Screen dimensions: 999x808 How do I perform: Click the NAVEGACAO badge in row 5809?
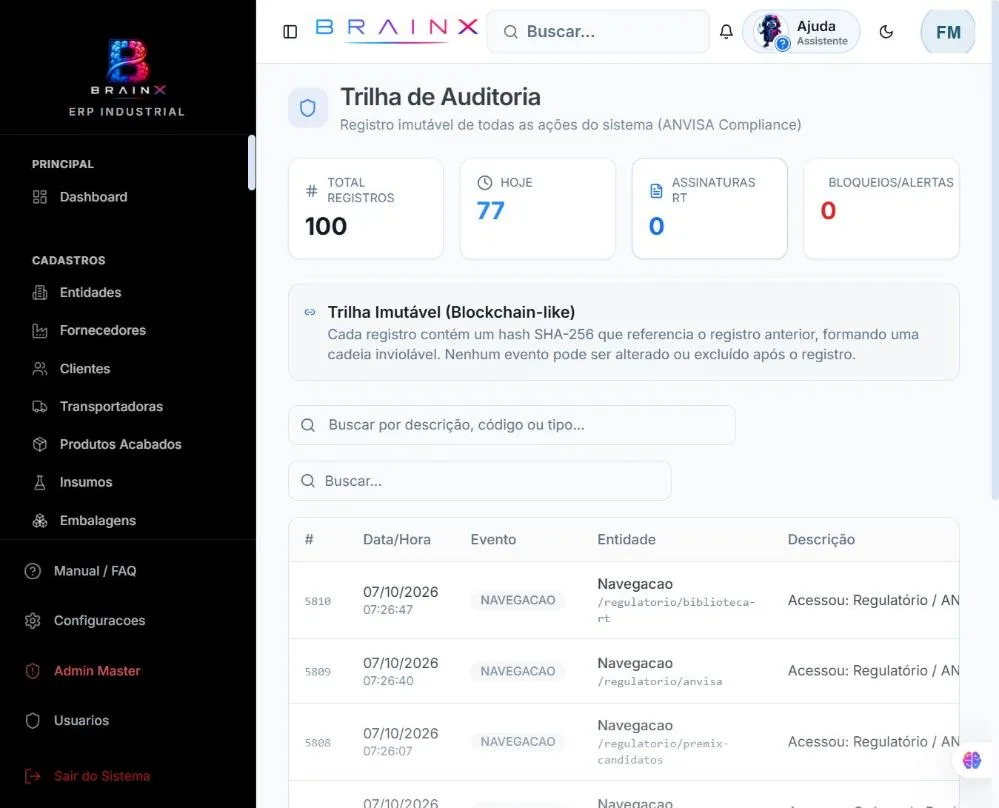click(x=518, y=671)
